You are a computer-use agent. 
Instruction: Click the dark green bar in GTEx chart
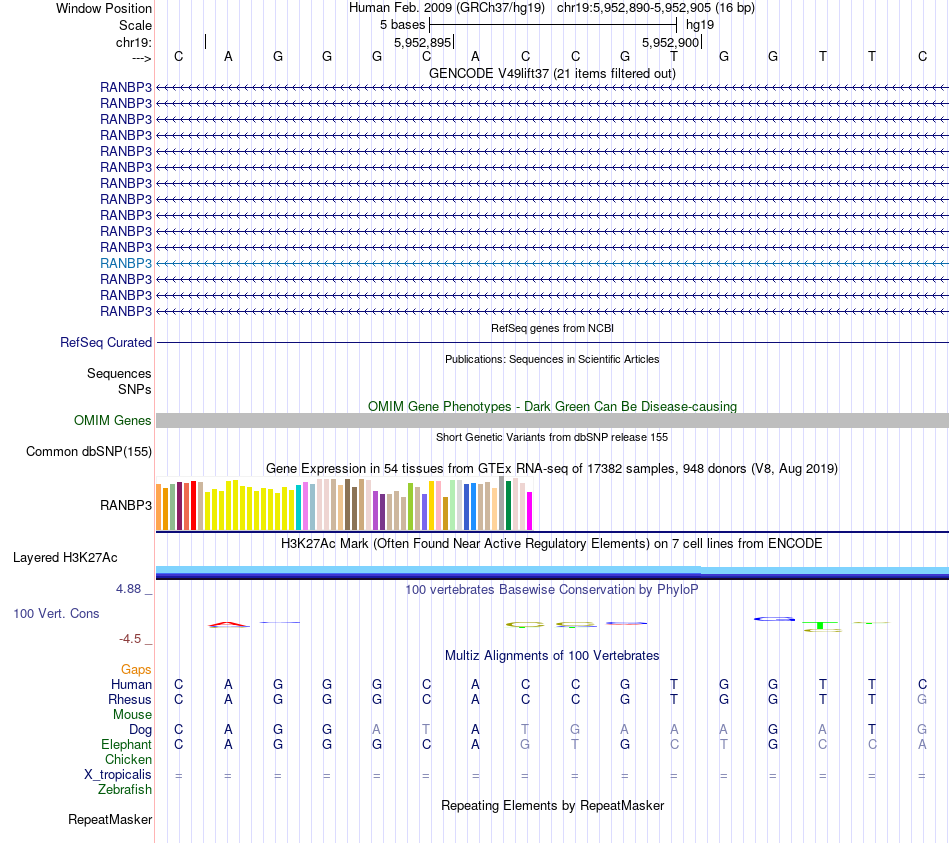[508, 505]
